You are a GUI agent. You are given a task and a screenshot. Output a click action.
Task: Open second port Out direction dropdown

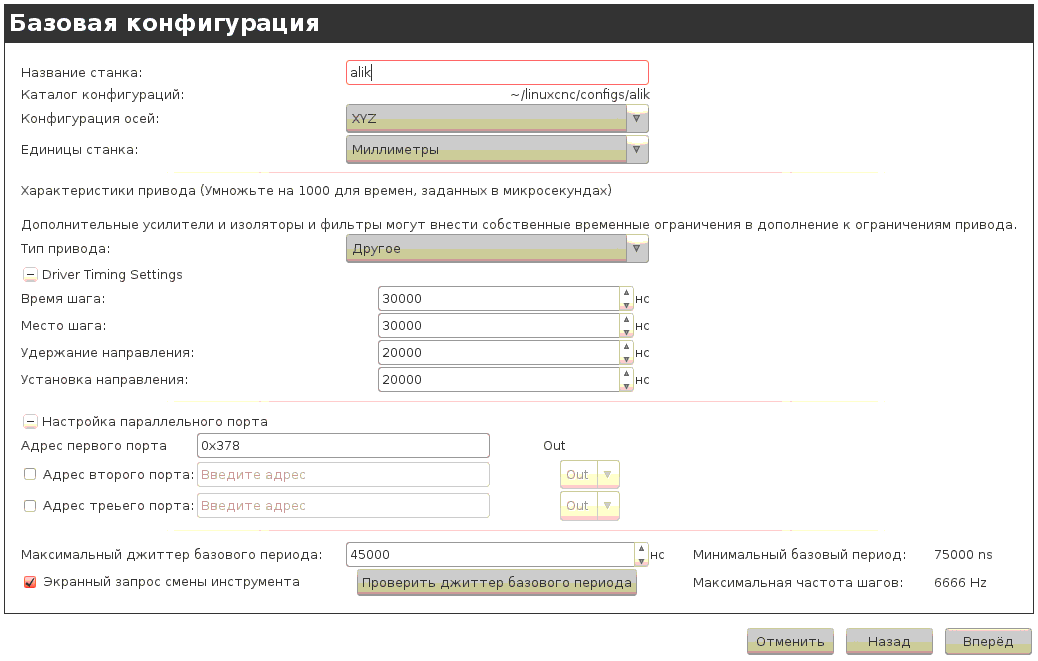590,474
